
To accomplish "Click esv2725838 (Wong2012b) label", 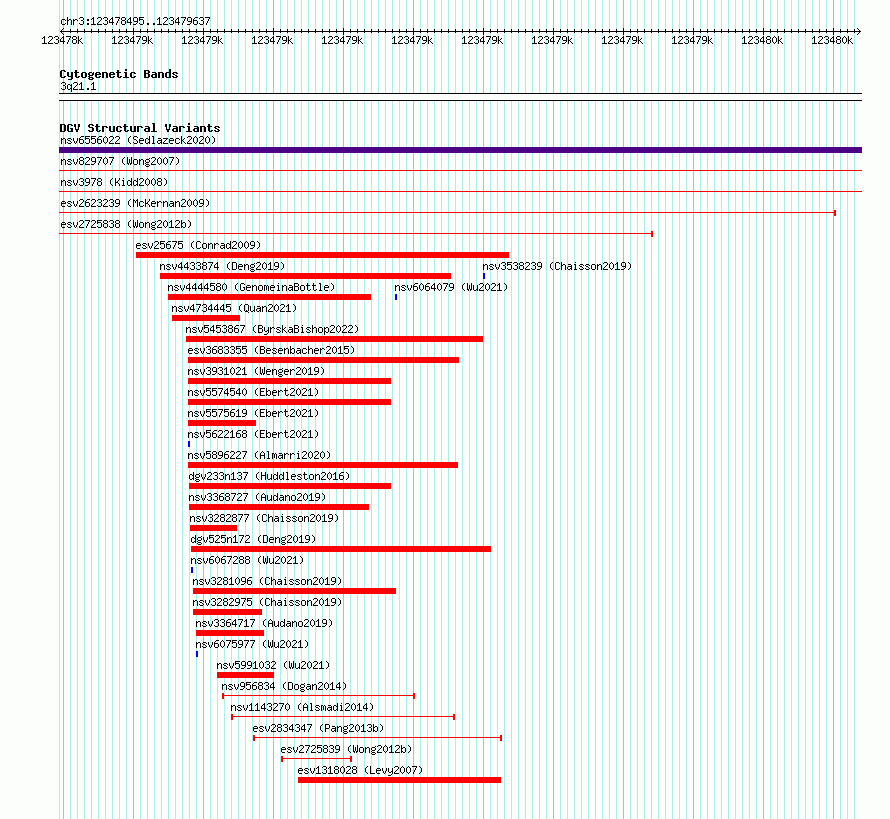I will [126, 224].
